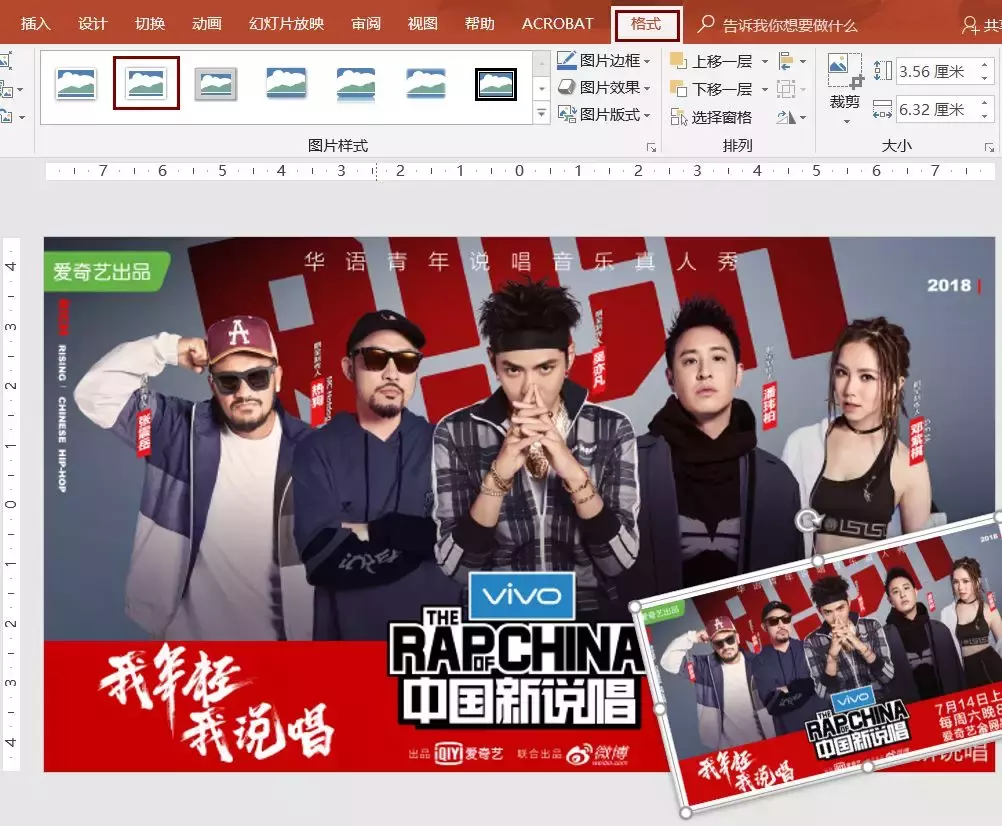Apply the drop shadow rectangle picture style
This screenshot has height=826, width=1002.
(286, 84)
